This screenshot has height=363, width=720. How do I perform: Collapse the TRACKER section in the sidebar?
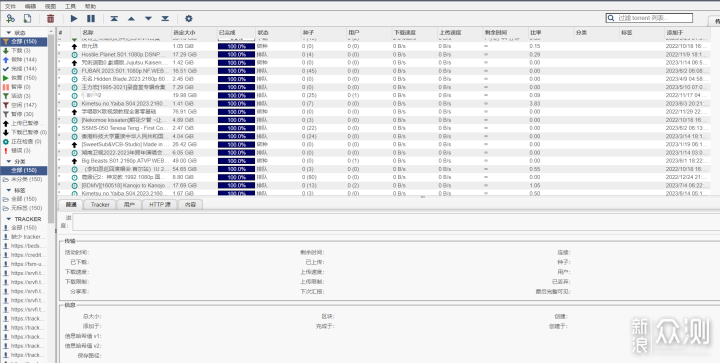[9, 219]
